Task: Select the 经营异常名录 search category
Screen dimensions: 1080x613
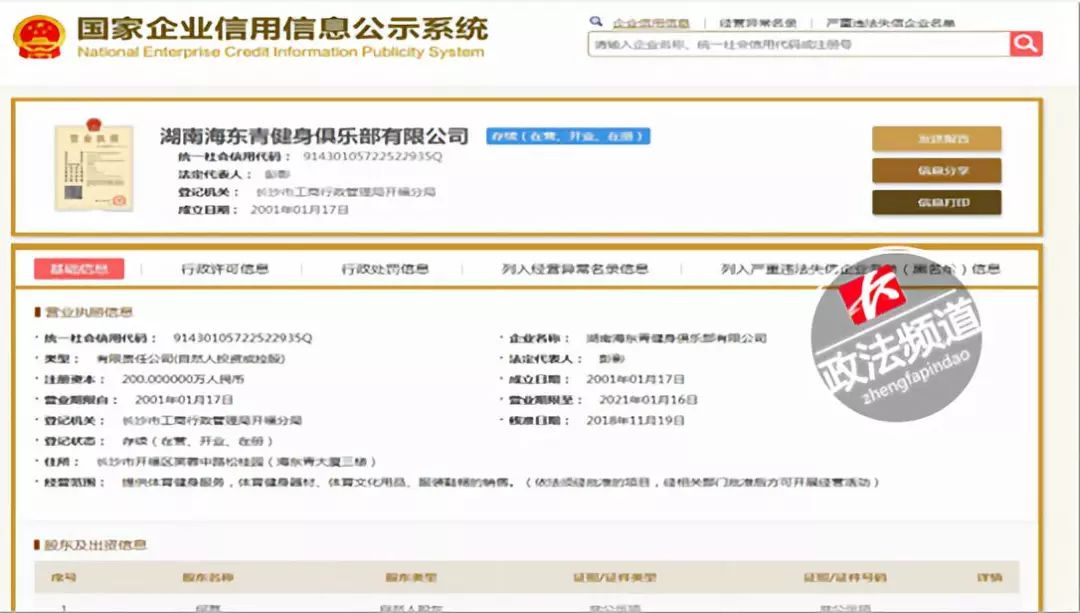Action: tap(758, 23)
